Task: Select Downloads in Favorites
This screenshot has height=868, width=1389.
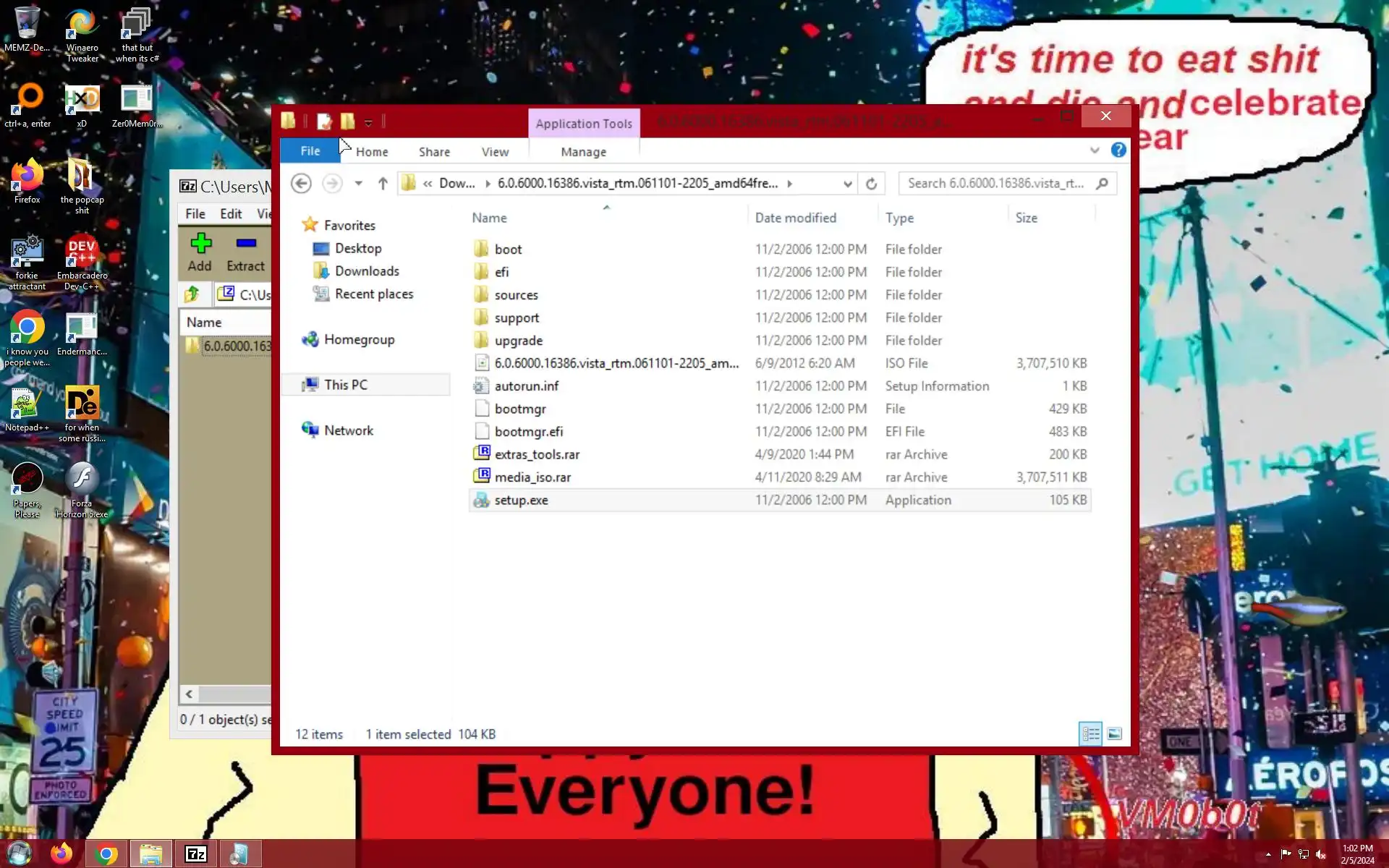Action: pyautogui.click(x=367, y=271)
